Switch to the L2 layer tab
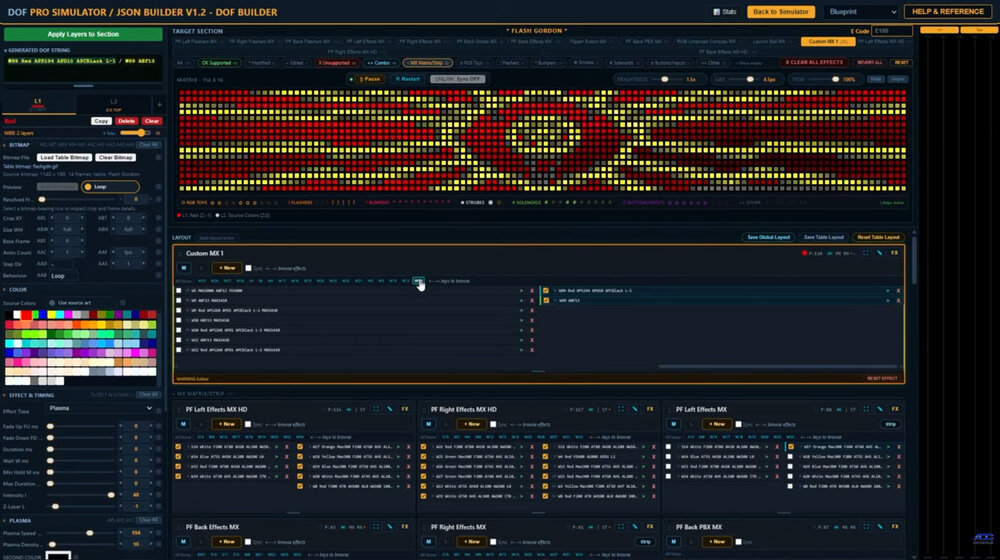Viewport: 1000px width, 560px height. coord(114,104)
